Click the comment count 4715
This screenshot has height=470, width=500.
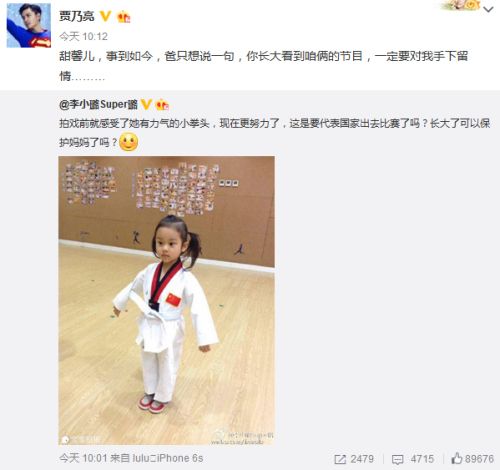[x=422, y=459]
